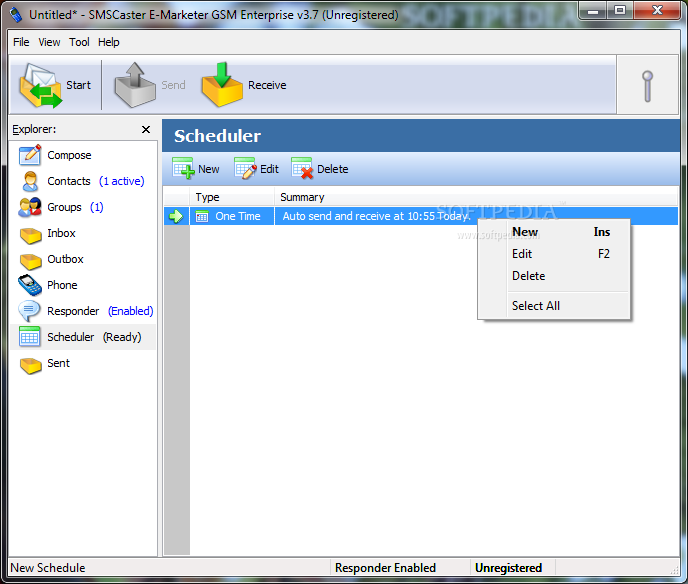The height and width of the screenshot is (584, 688).
Task: Open the Contacts icon in Explorer
Action: click(x=30, y=181)
